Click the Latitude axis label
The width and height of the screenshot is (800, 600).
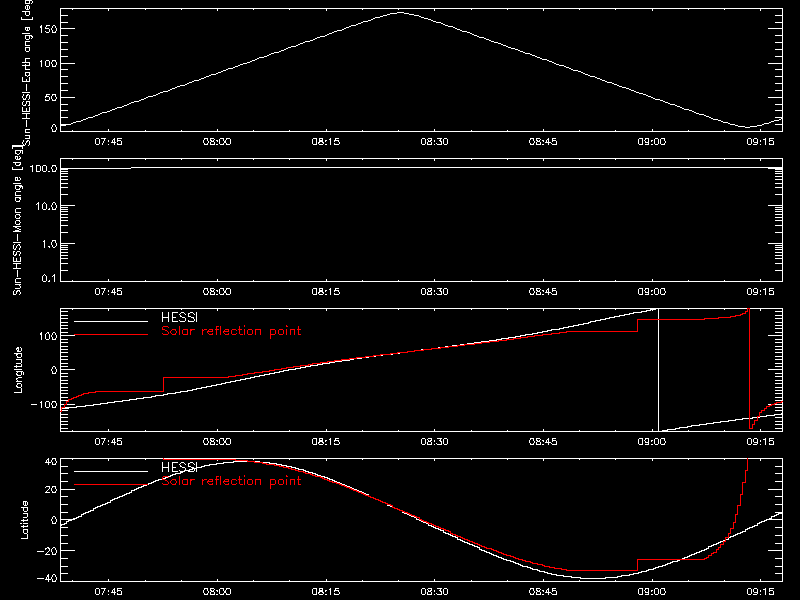[x=24, y=520]
